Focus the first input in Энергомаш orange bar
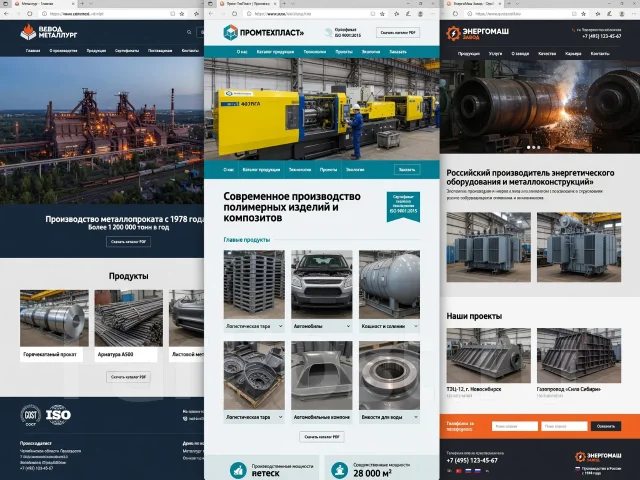The height and width of the screenshot is (480, 640). pyautogui.click(x=515, y=426)
